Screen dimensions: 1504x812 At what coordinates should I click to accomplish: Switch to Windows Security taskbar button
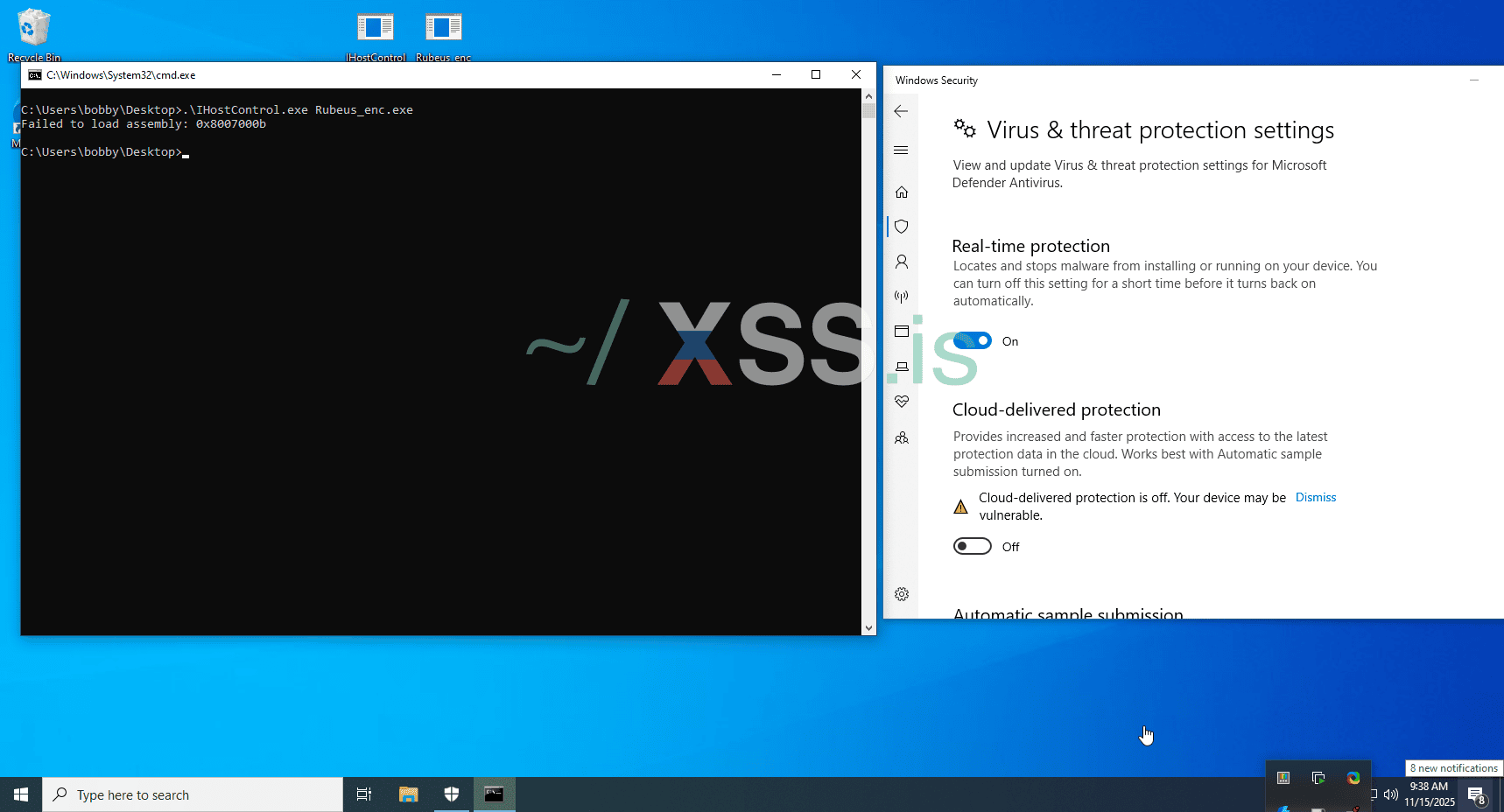click(452, 794)
